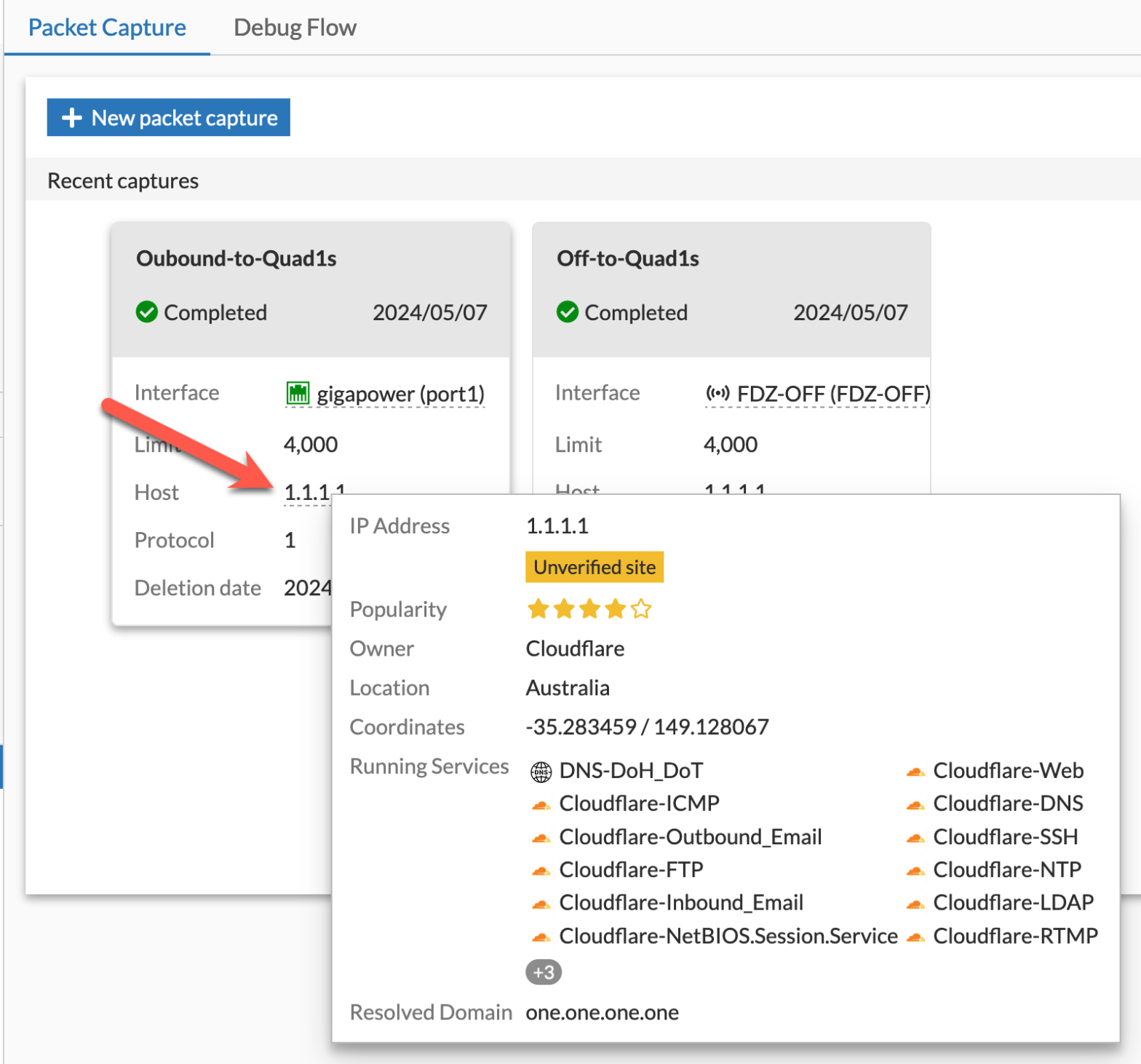
Task: Select the Protocol value 1
Action: click(290, 540)
